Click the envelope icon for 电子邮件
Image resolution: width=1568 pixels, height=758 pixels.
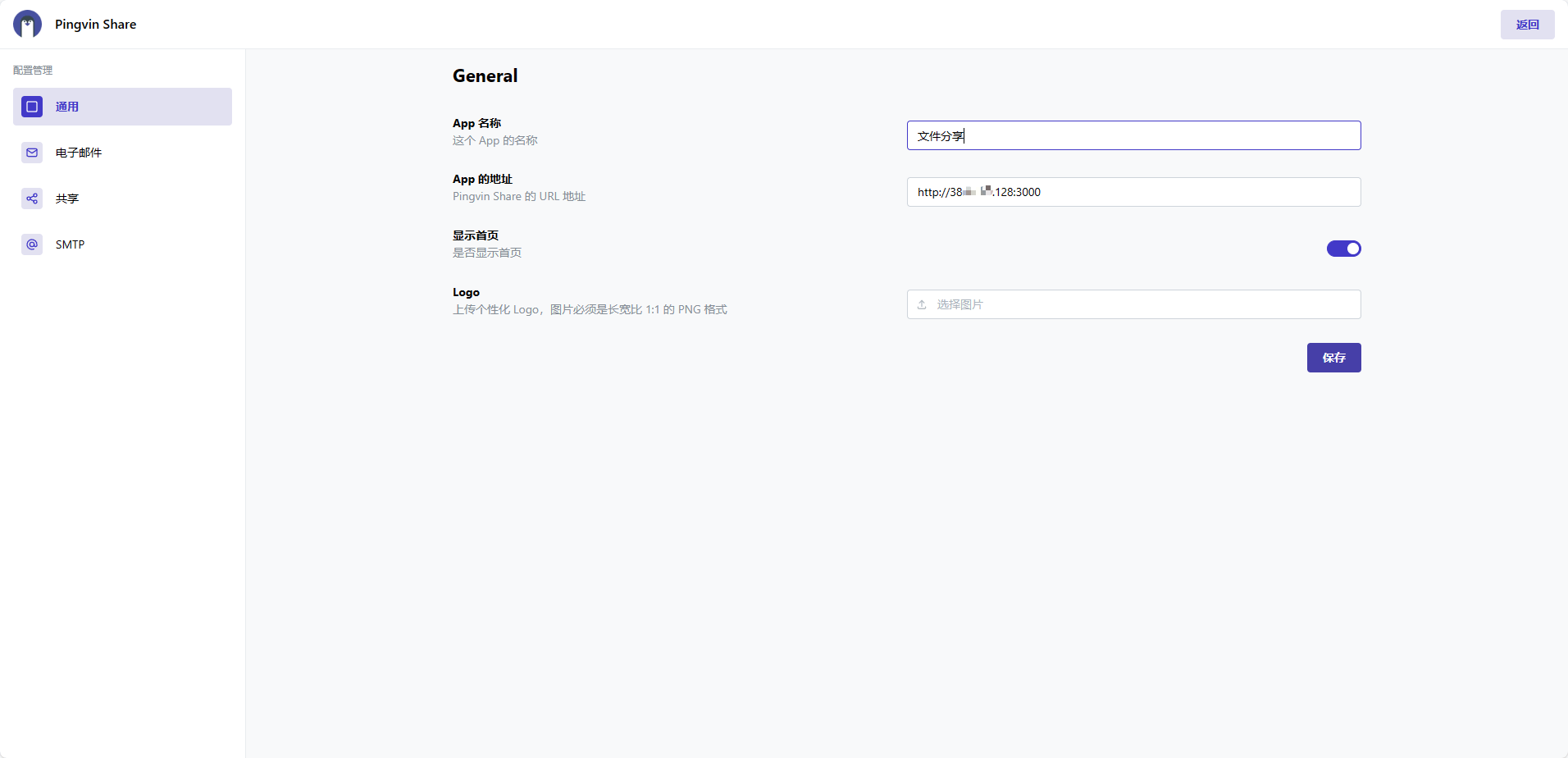point(32,153)
